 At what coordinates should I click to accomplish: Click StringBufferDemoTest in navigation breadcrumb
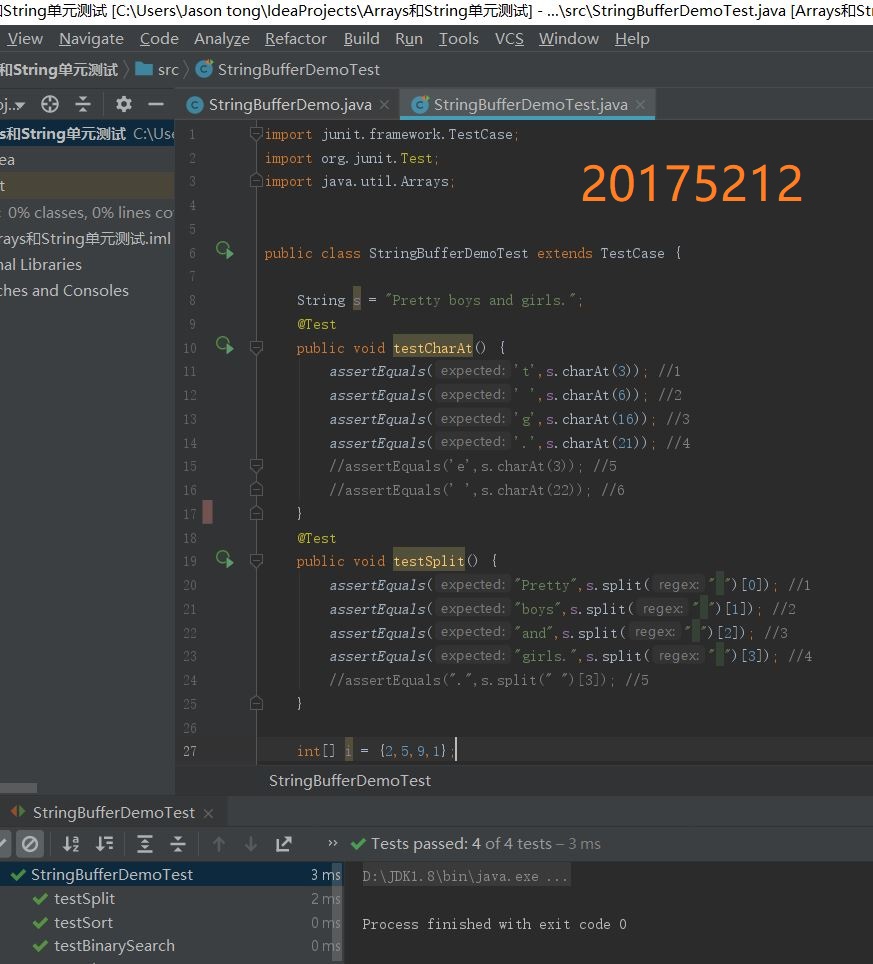pos(299,69)
